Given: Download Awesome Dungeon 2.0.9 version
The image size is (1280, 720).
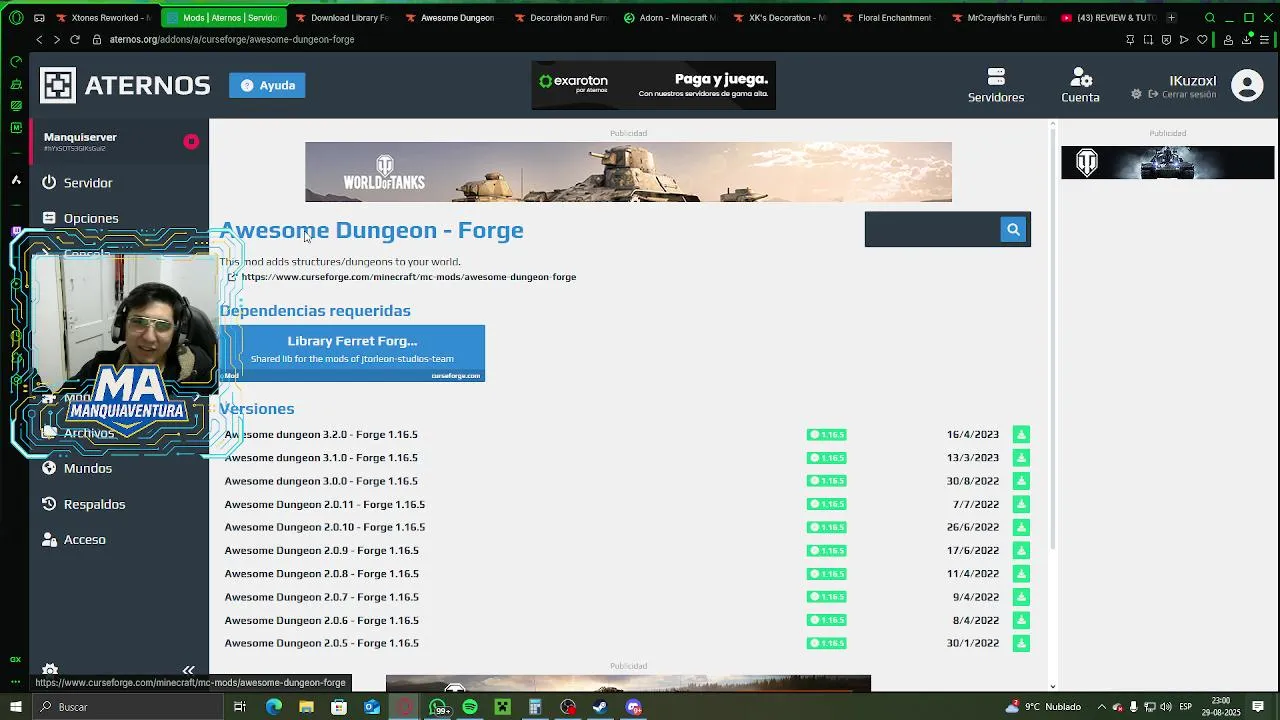Looking at the screenshot, I should (1021, 550).
